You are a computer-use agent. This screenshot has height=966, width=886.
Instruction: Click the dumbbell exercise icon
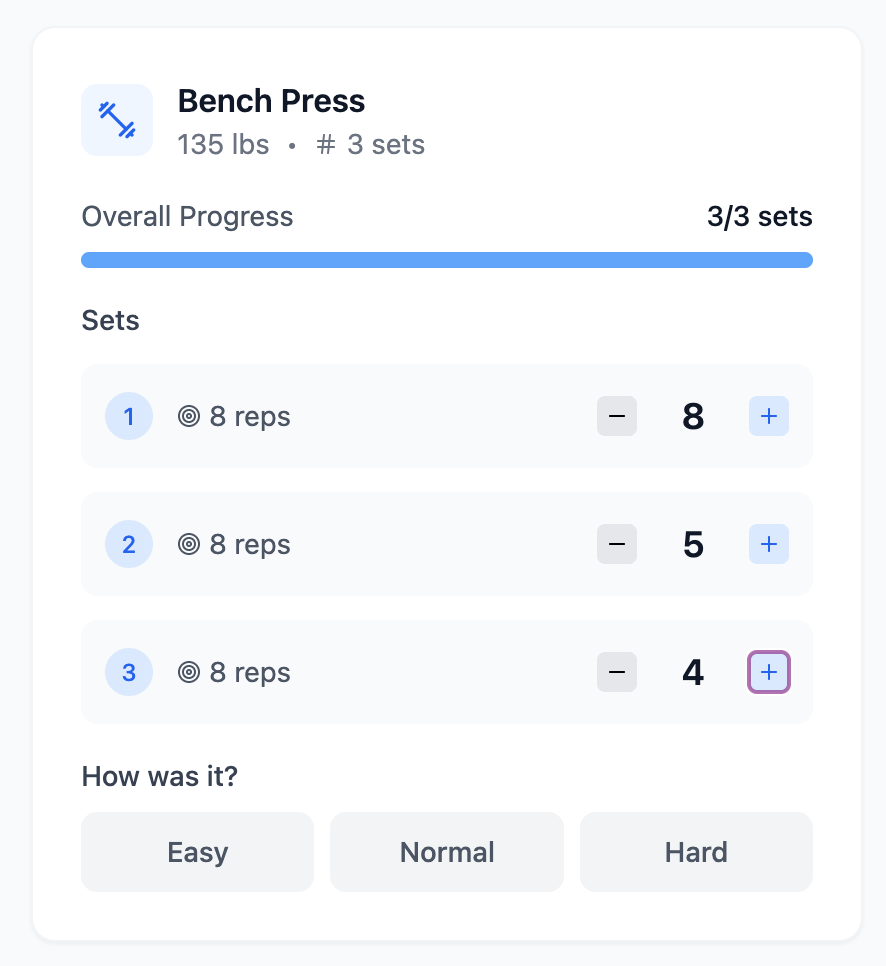pos(117,120)
